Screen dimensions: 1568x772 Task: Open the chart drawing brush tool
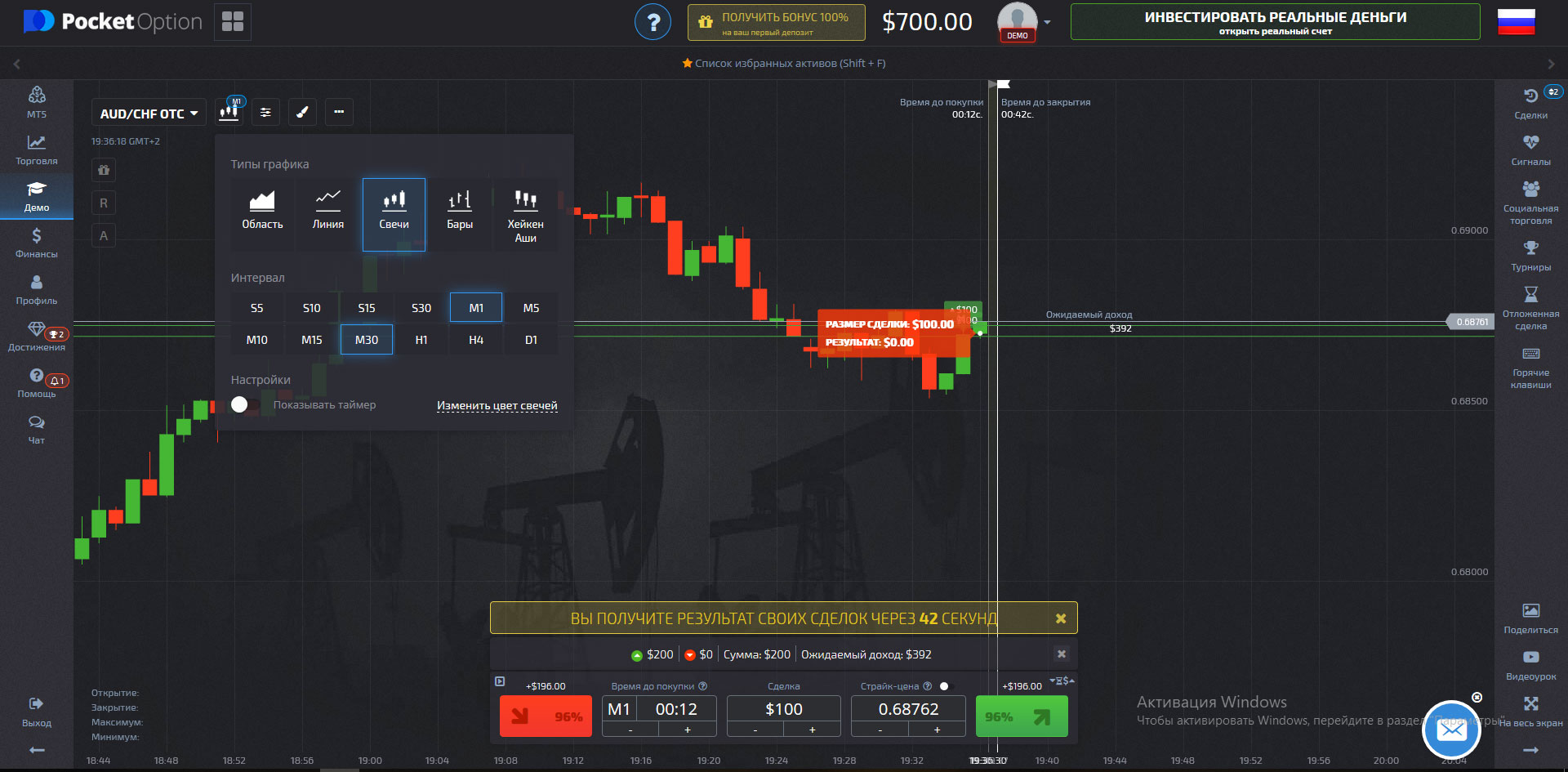[302, 112]
